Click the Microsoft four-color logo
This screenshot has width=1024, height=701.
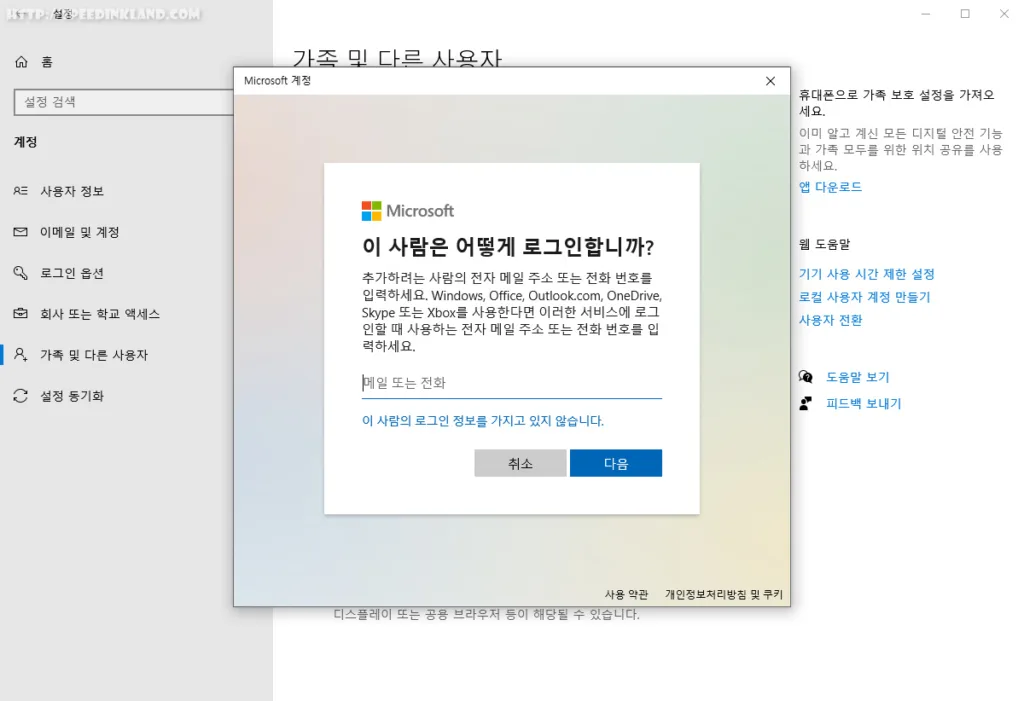coord(372,211)
